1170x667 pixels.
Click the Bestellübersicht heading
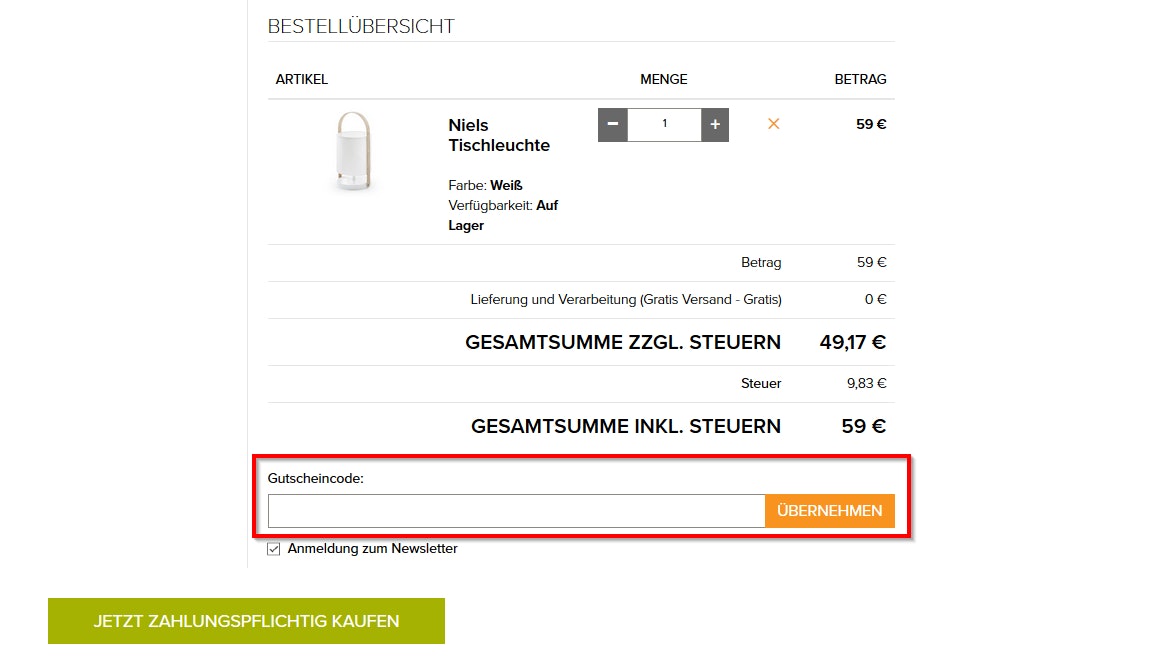(361, 27)
